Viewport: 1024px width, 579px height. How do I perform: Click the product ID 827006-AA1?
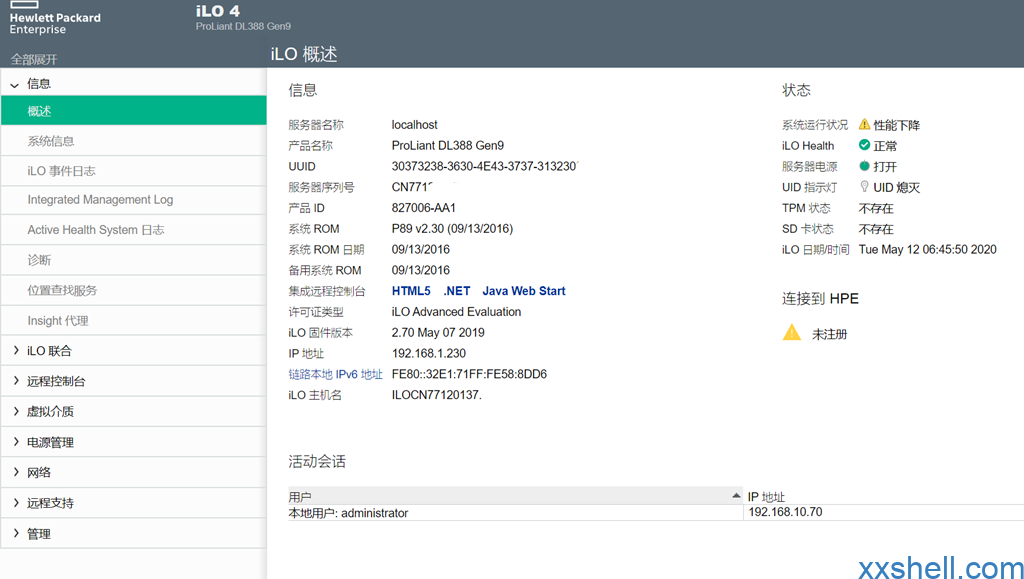tap(424, 208)
